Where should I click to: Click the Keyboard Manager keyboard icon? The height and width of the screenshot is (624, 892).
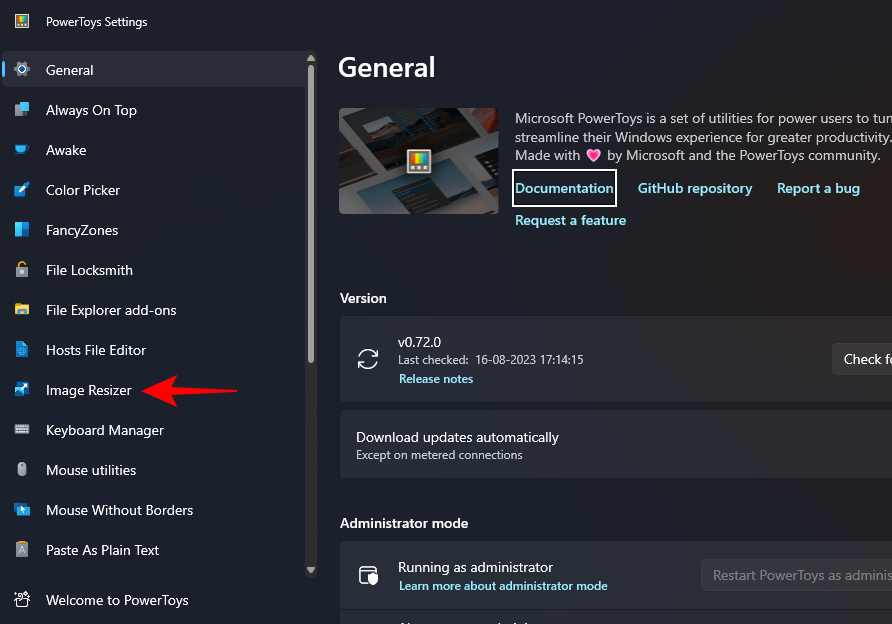point(22,430)
